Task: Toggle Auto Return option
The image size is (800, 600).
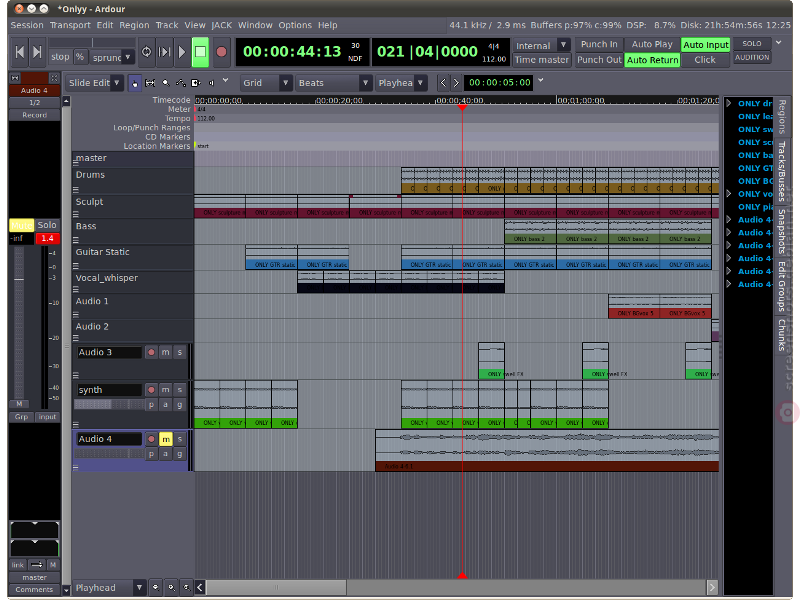Action: point(652,60)
